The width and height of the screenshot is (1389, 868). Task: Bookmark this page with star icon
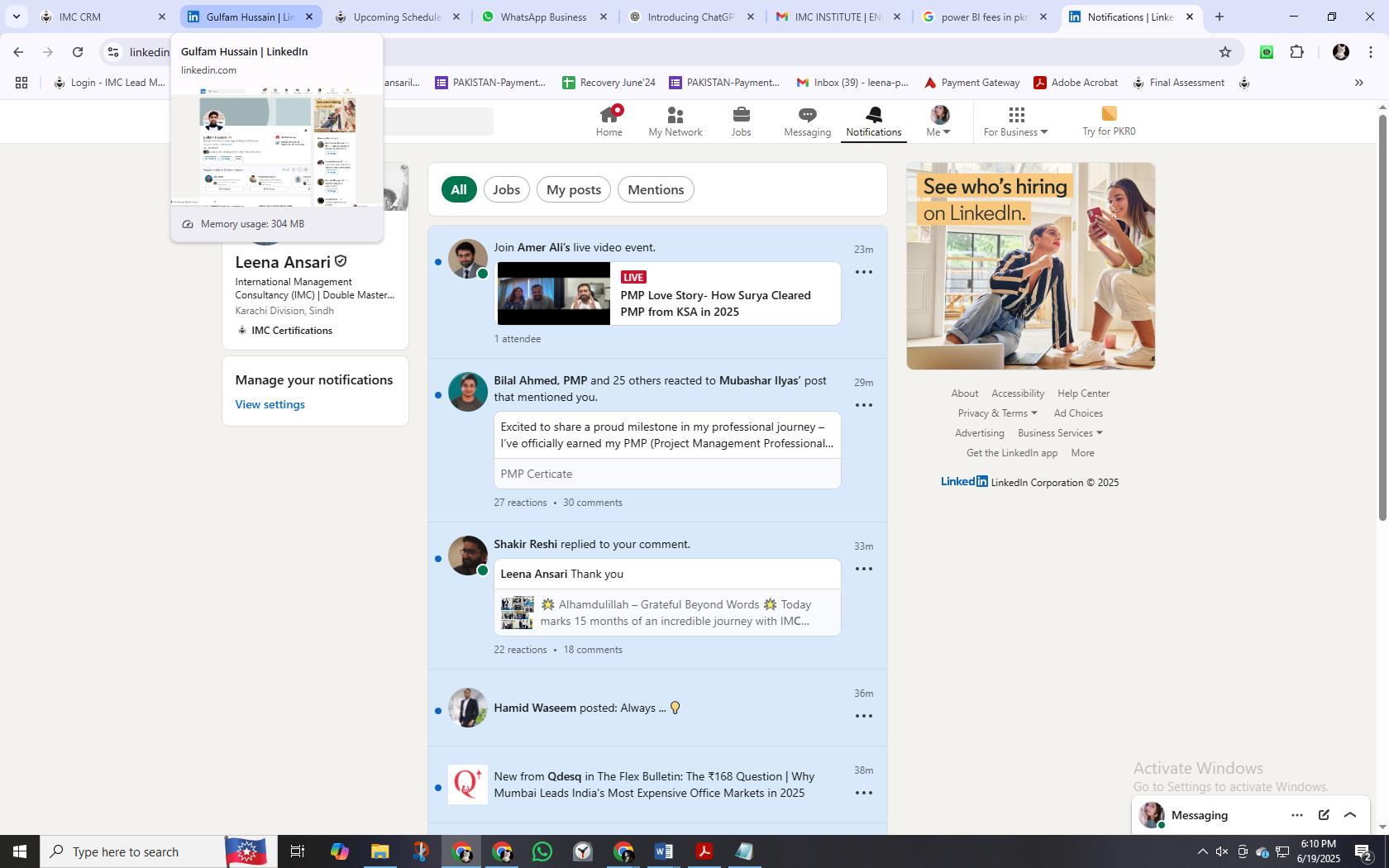tap(1224, 52)
